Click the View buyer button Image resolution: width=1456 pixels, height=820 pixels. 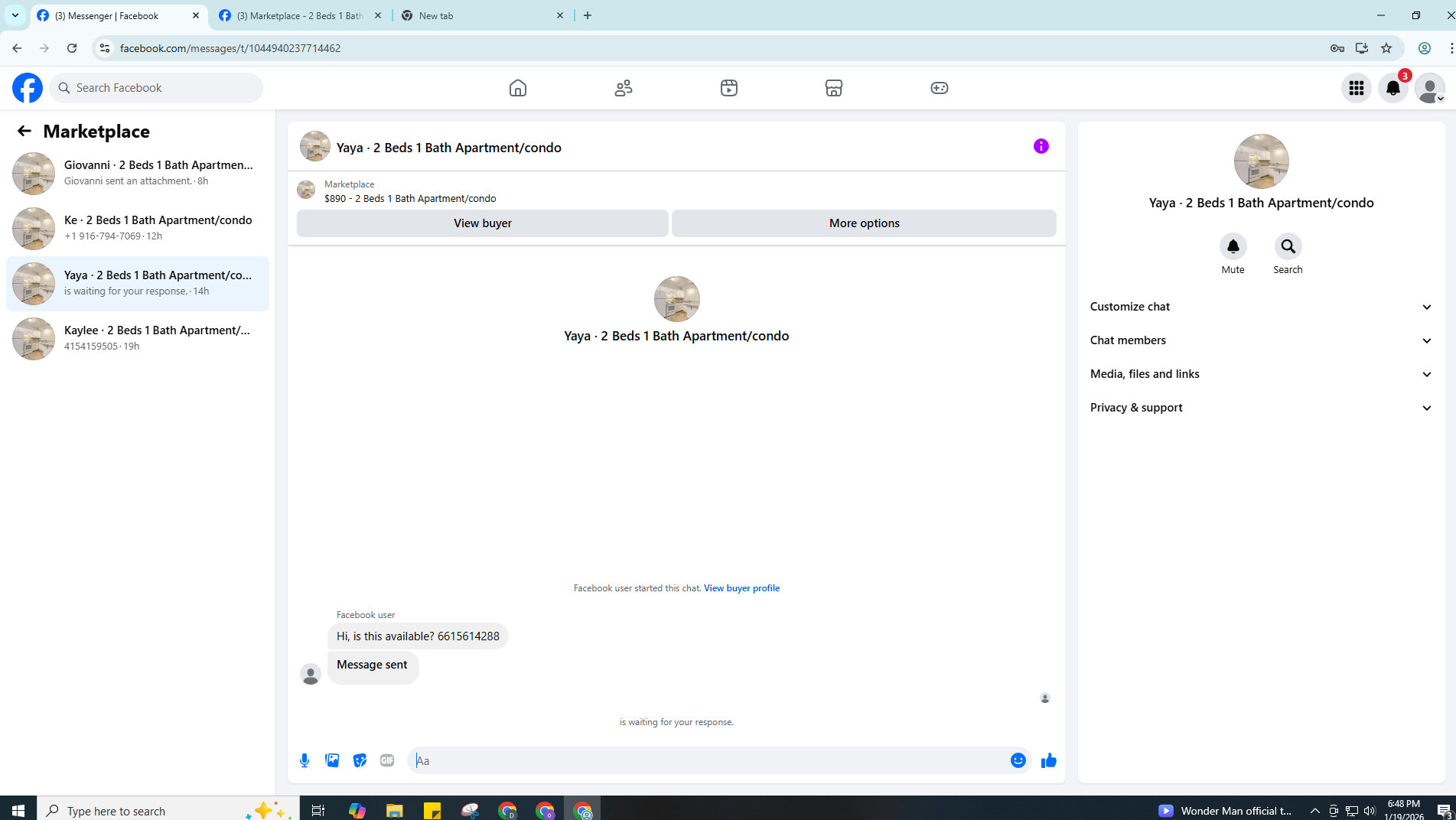483,223
